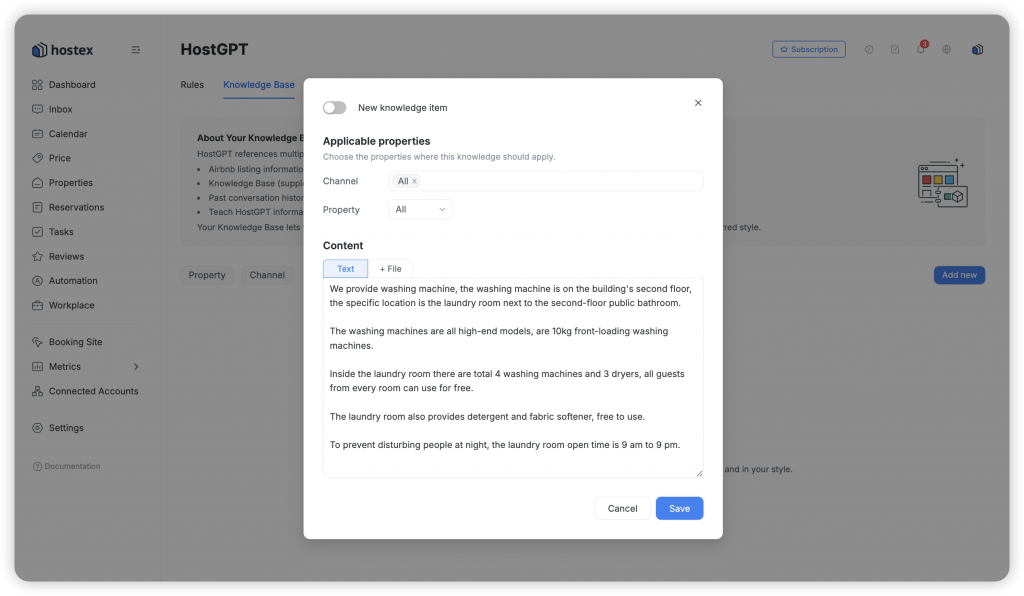This screenshot has height=596, width=1024.
Task: Go to Calendar in the sidebar
Action: 67,134
